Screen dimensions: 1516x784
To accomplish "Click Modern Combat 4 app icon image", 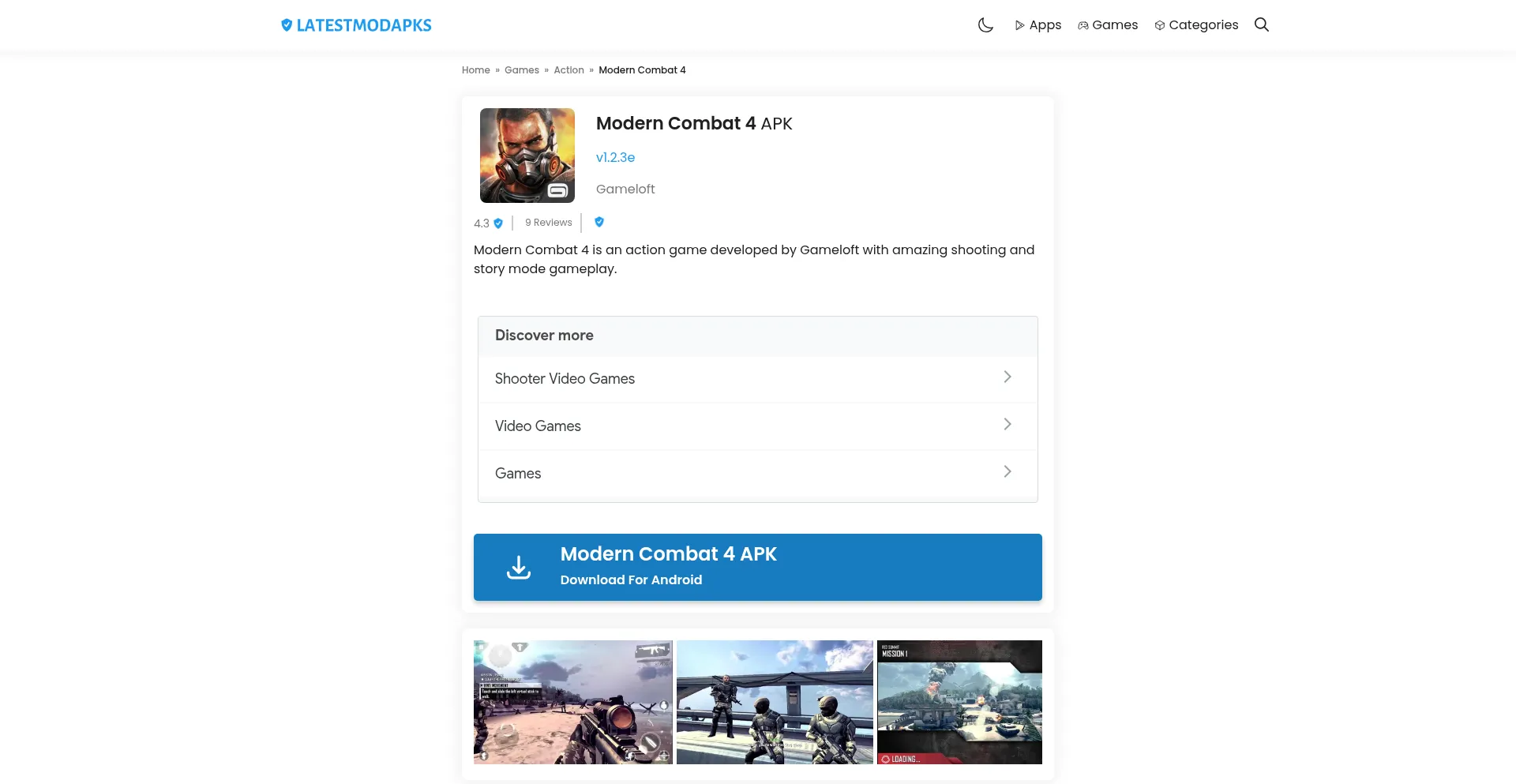I will pos(527,156).
